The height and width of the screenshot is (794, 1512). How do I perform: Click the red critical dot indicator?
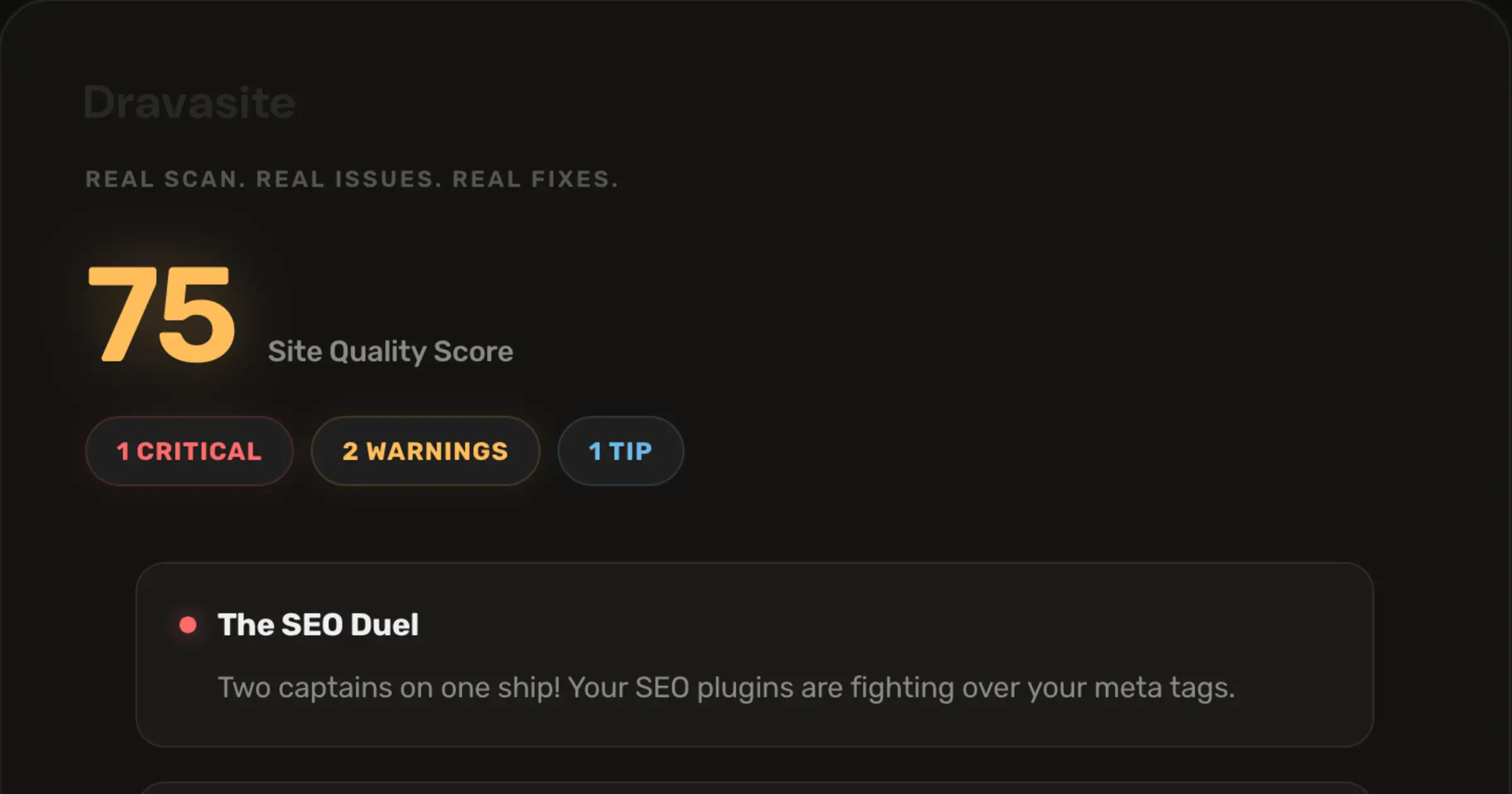pos(188,624)
